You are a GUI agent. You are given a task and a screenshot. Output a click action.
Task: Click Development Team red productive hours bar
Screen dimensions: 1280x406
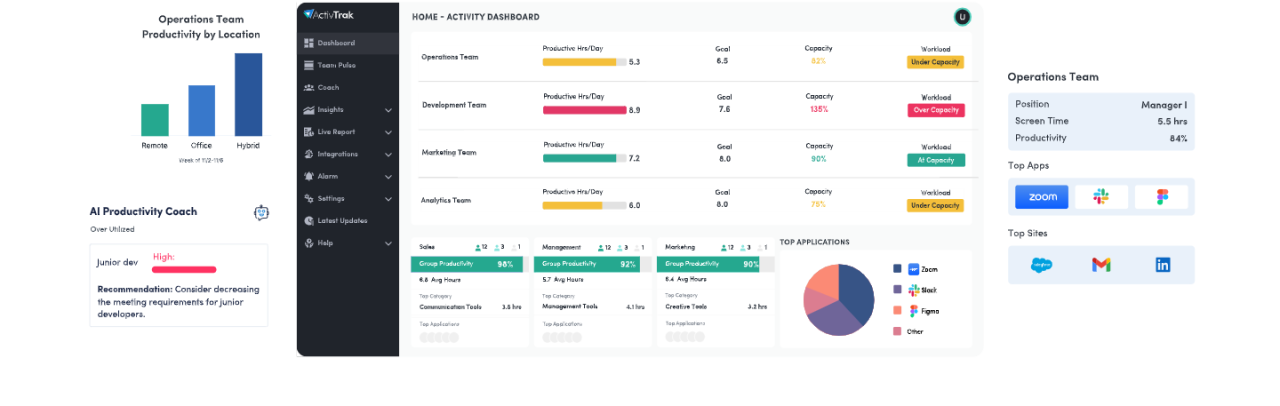(x=585, y=110)
